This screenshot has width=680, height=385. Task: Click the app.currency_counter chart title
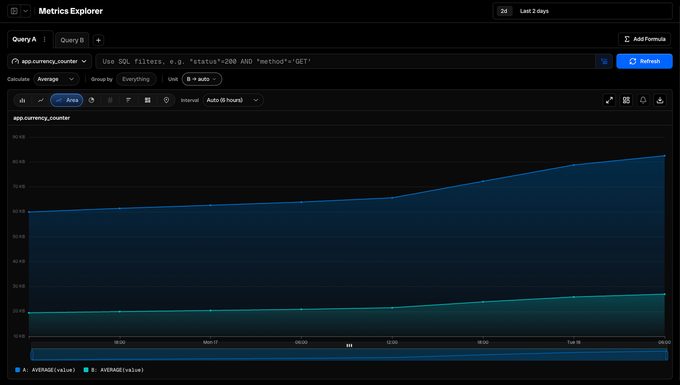click(41, 118)
